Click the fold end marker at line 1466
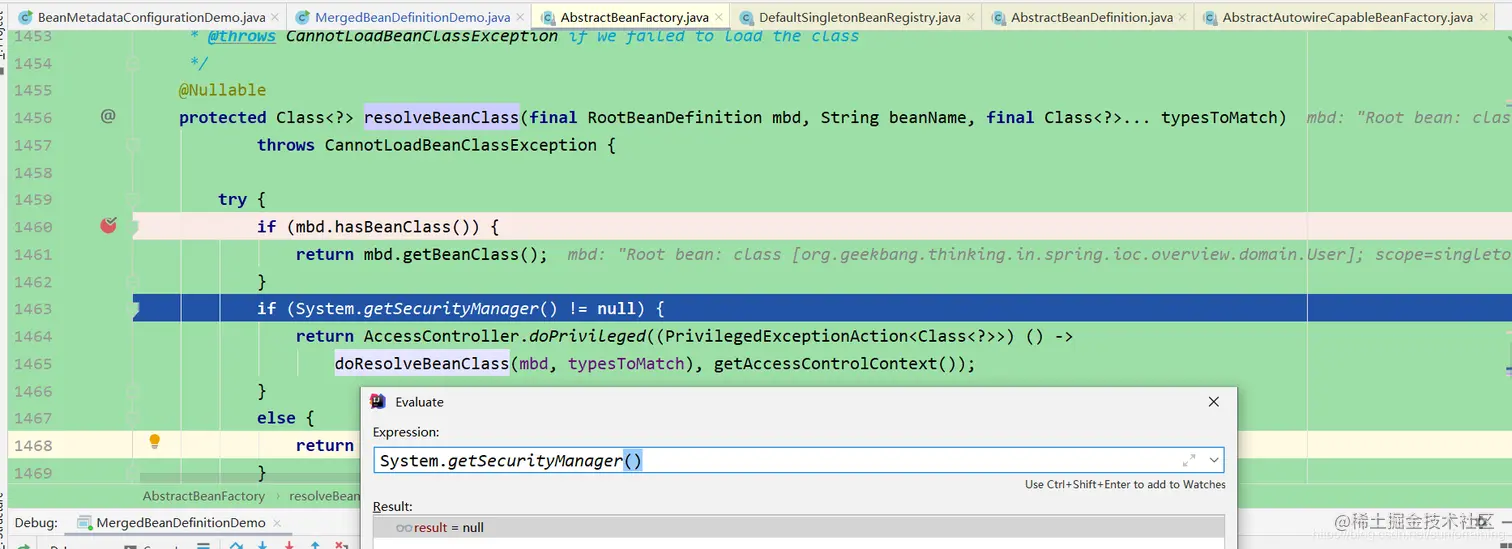 click(x=133, y=391)
